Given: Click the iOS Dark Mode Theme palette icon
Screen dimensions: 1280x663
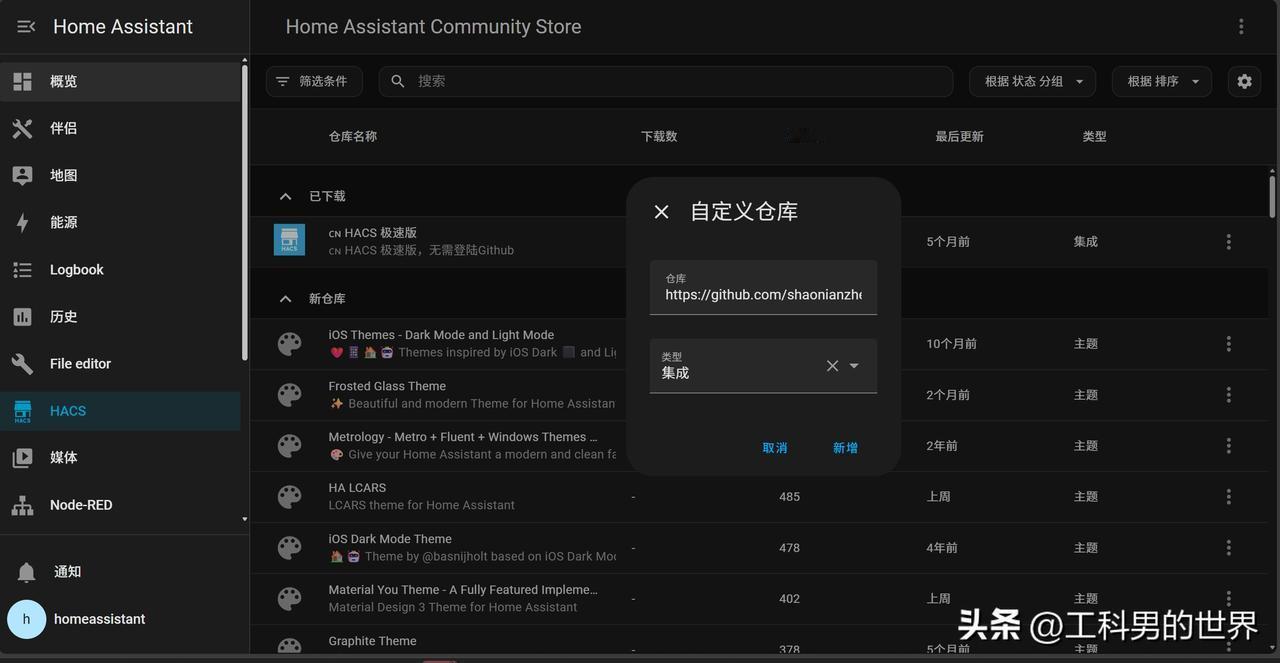Looking at the screenshot, I should tap(289, 548).
